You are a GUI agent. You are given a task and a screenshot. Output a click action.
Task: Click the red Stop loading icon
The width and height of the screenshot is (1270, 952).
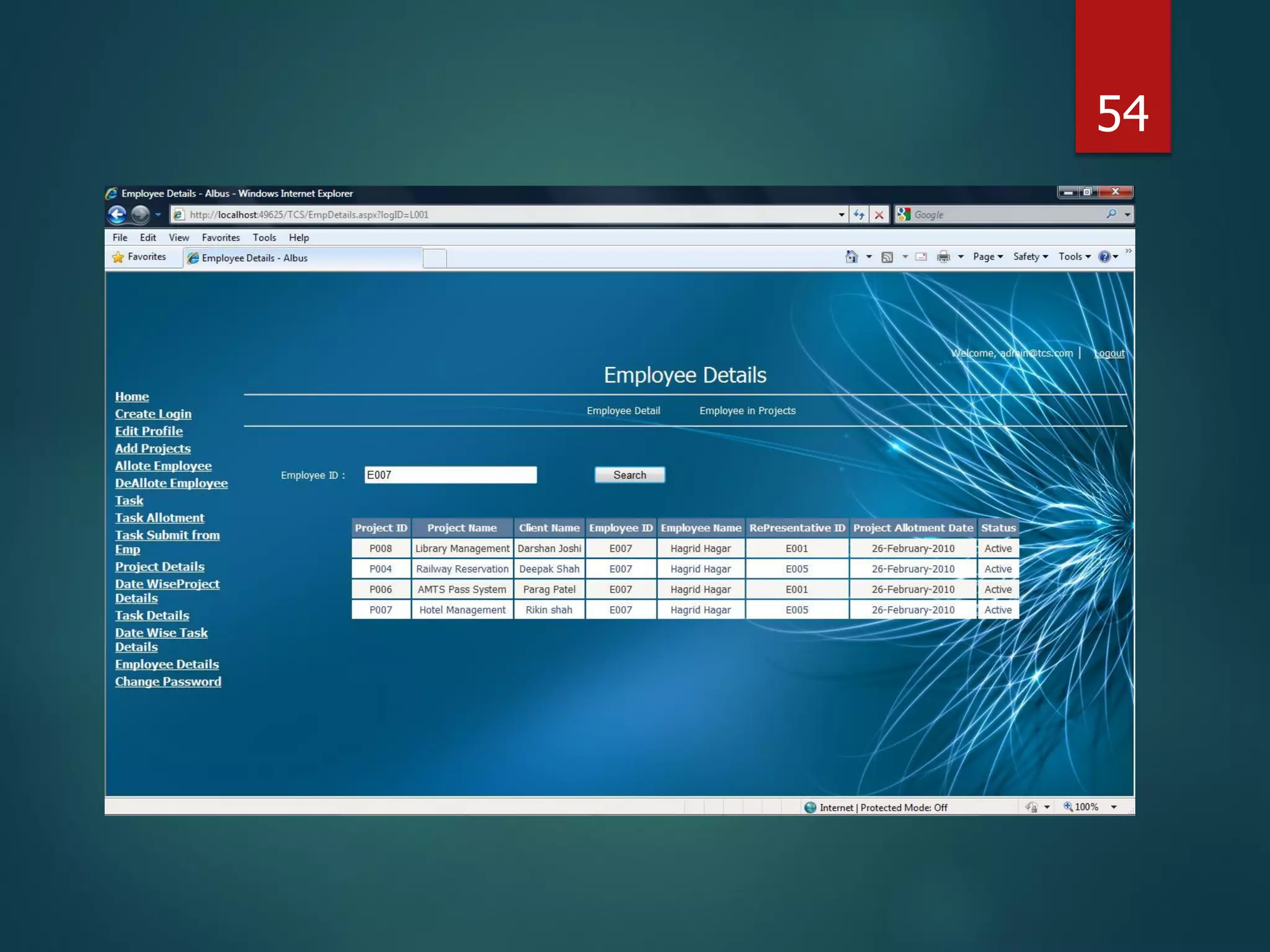point(879,214)
